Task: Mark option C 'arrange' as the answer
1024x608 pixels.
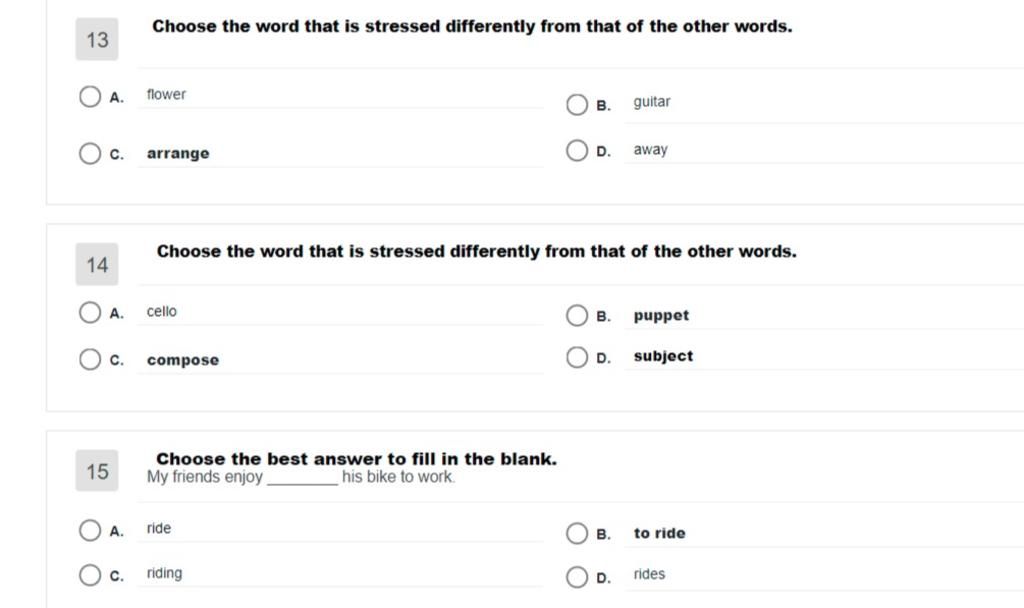Action: (x=90, y=153)
